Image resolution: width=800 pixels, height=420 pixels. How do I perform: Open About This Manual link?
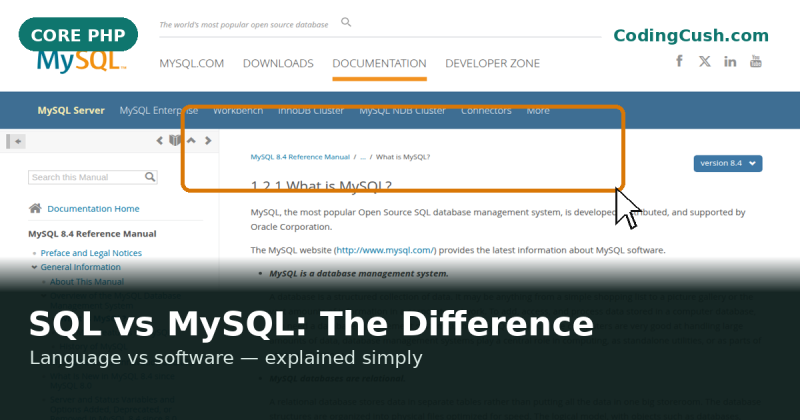[87, 282]
